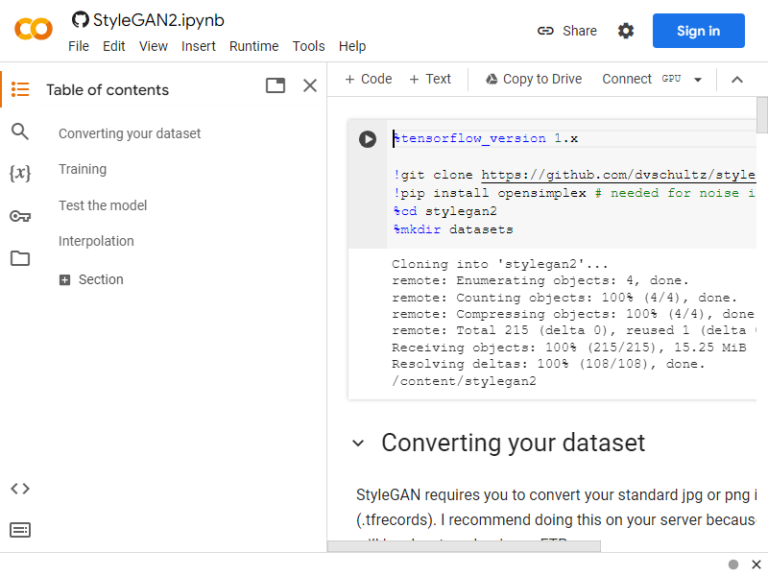Click the Sign in button

click(x=698, y=31)
